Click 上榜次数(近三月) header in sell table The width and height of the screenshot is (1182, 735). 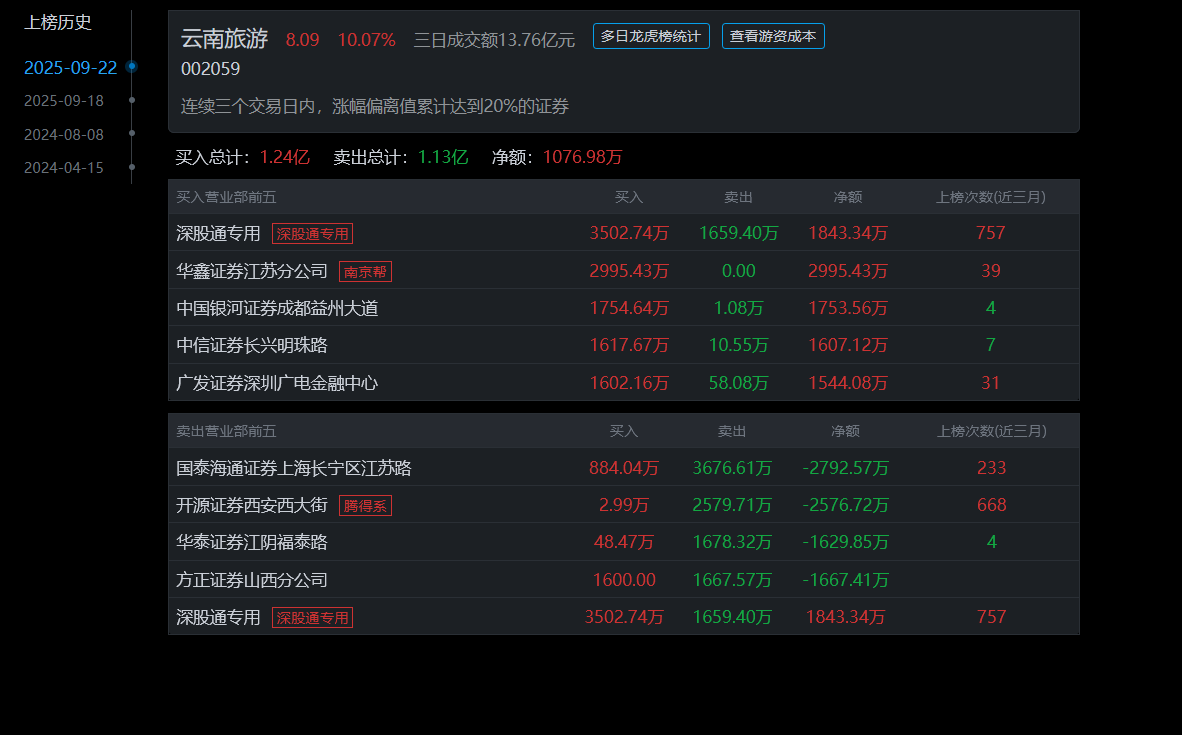point(991,431)
